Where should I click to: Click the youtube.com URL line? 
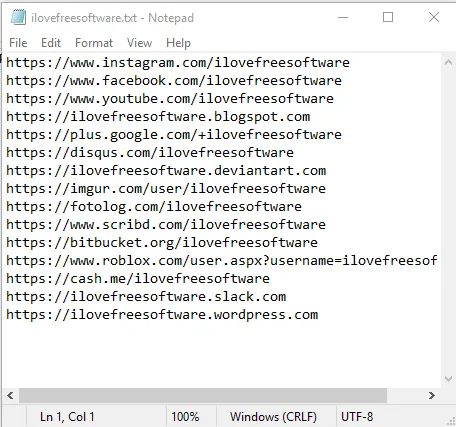pos(170,99)
